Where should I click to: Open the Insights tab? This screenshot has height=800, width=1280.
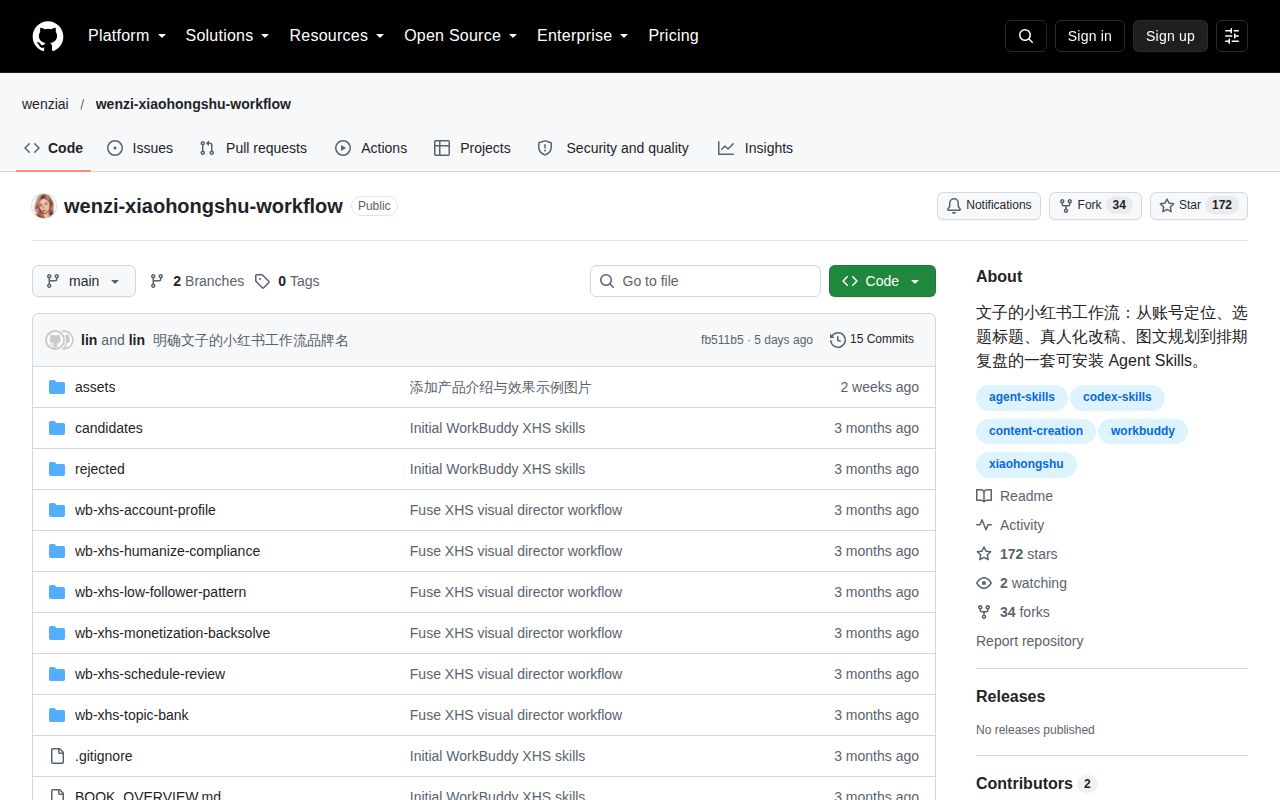(x=755, y=148)
